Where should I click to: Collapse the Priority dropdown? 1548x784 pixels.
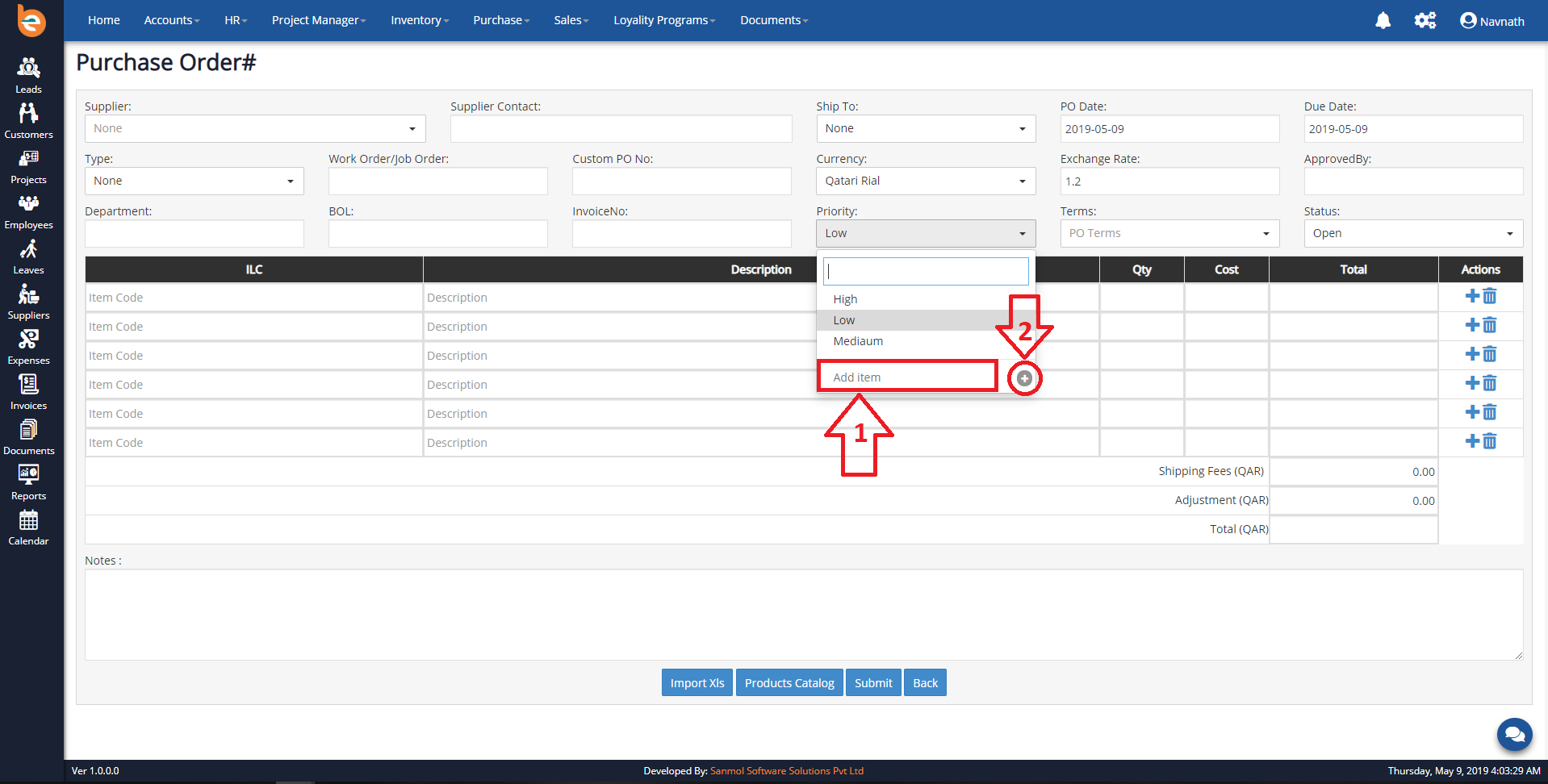coord(926,234)
